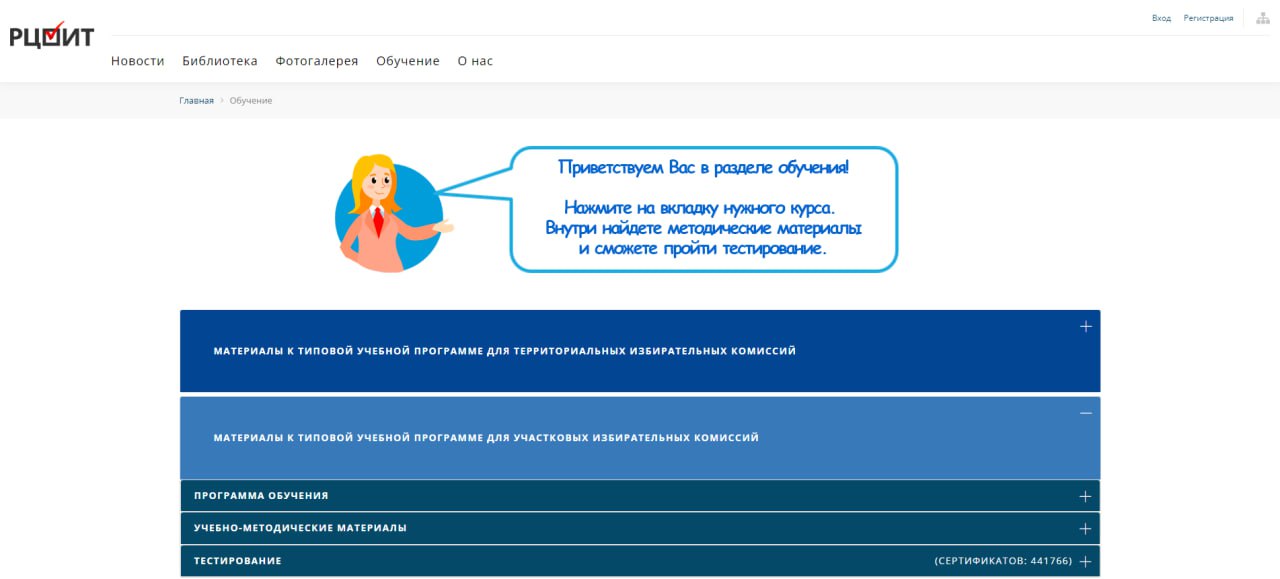Expand материалы для территориальных избирательных комиссий title
The height and width of the screenshot is (579, 1280).
504,351
